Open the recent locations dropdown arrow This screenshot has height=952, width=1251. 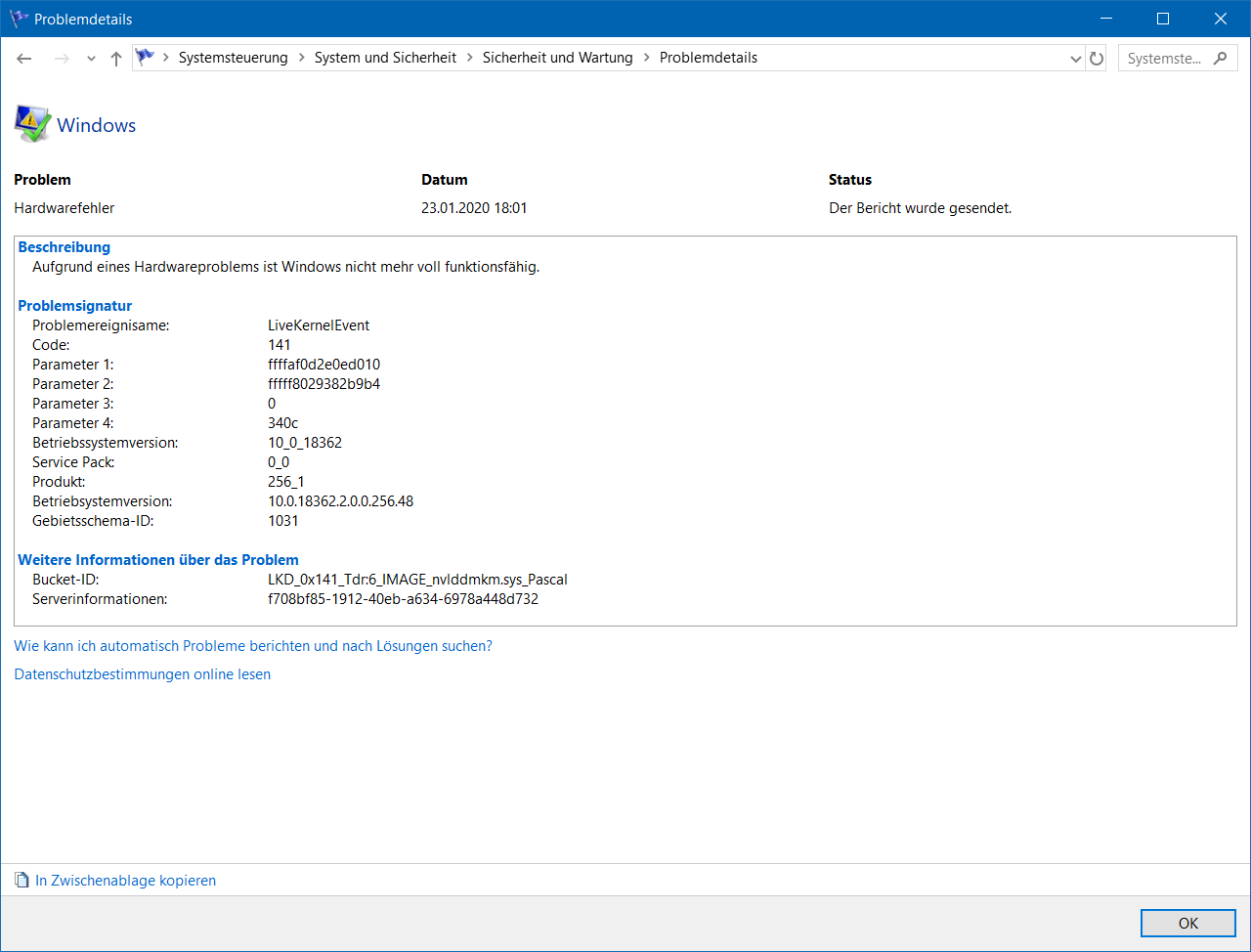[x=91, y=59]
